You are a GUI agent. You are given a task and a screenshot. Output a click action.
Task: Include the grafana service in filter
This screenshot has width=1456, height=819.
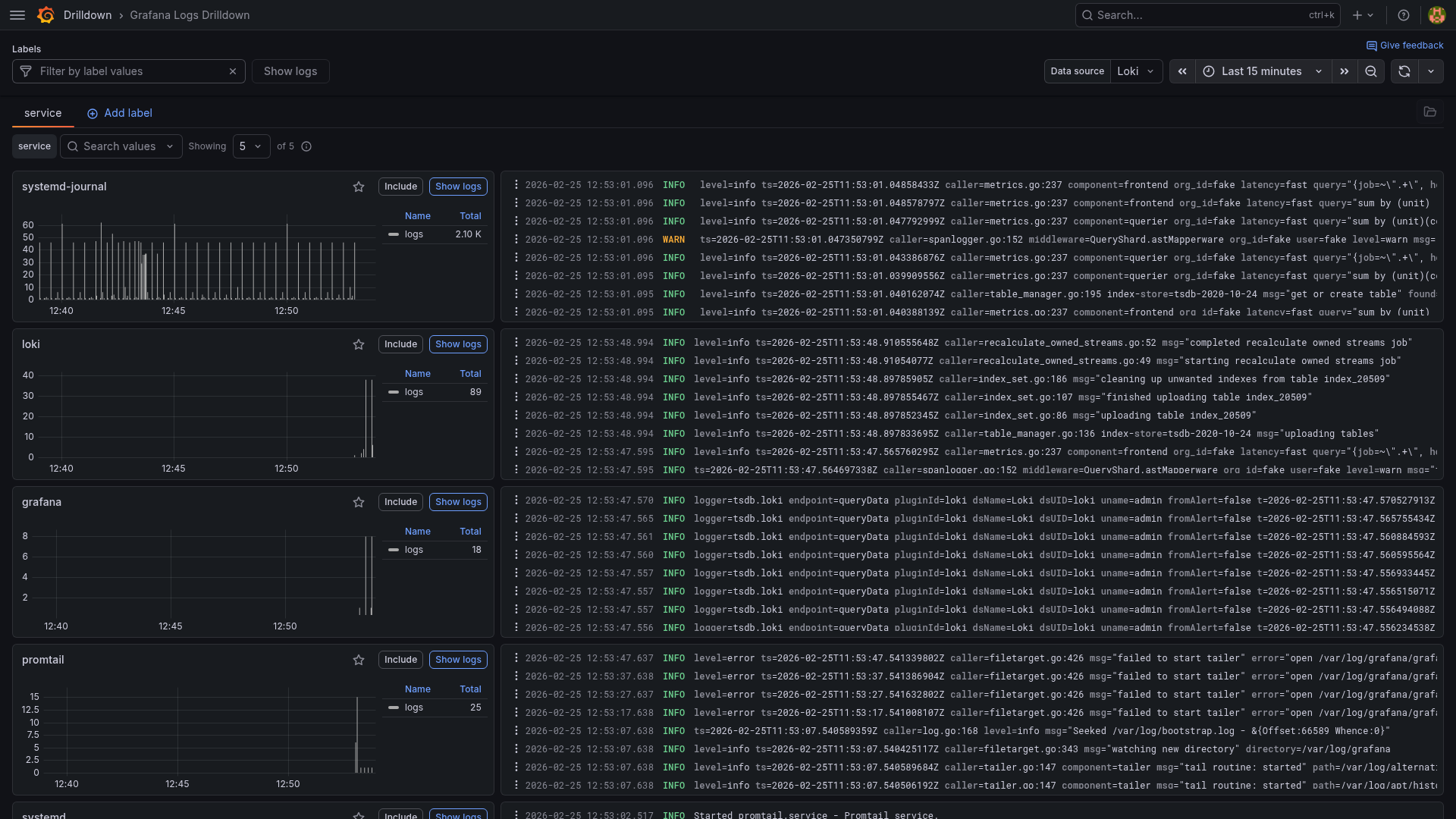pos(400,502)
